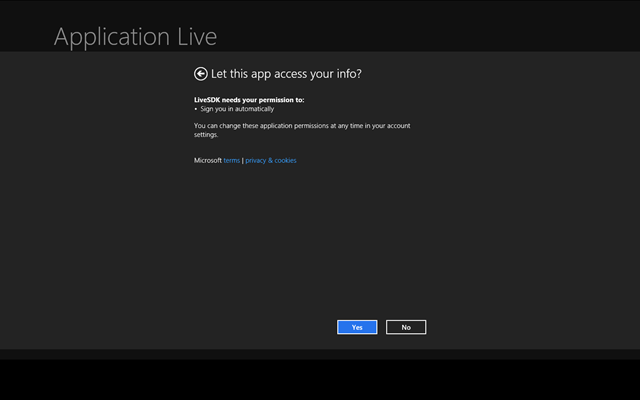This screenshot has width=640, height=400.
Task: Open the Microsoft terms link
Action: (231, 160)
